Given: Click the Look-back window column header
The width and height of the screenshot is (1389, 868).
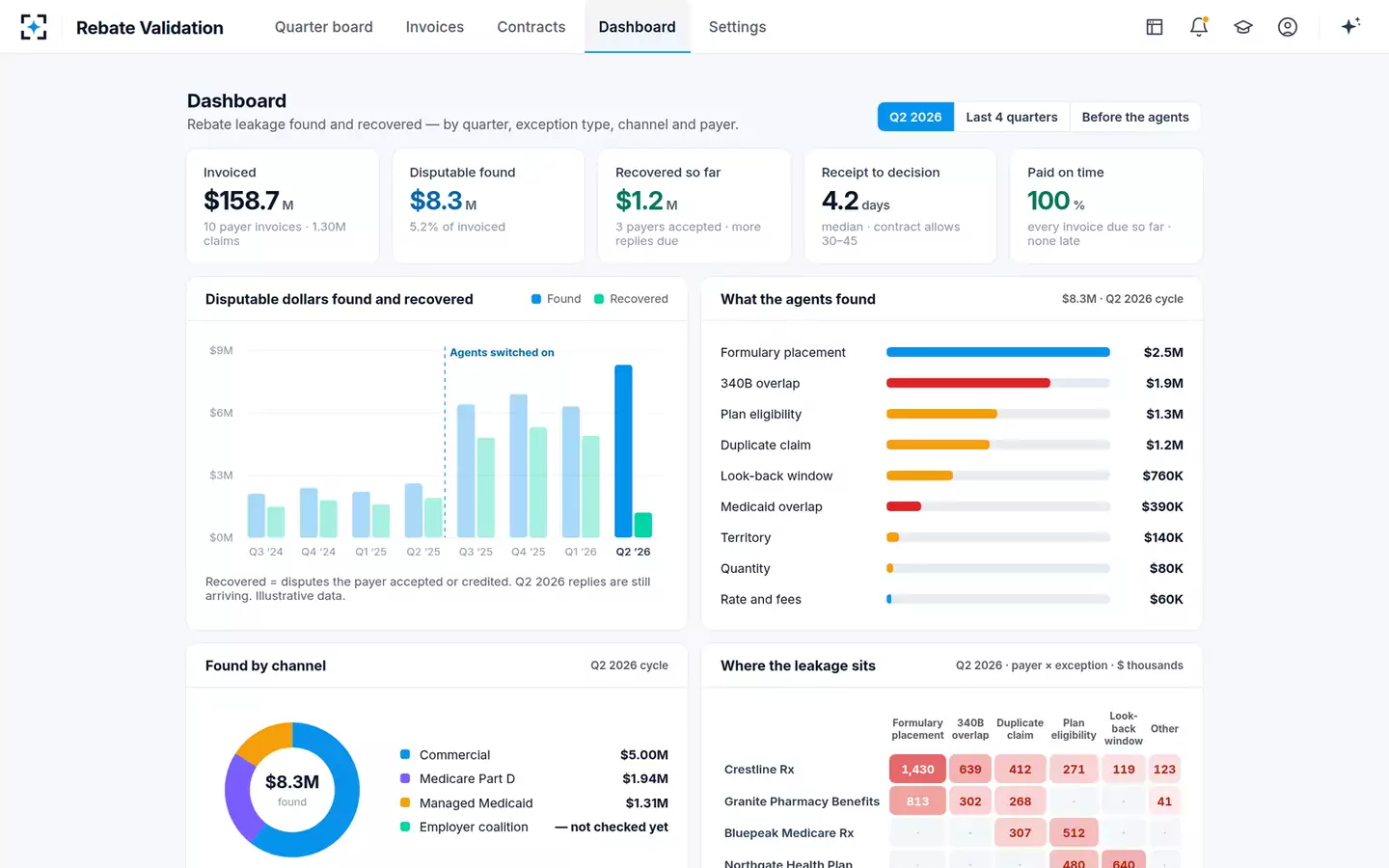Looking at the screenshot, I should (1124, 729).
